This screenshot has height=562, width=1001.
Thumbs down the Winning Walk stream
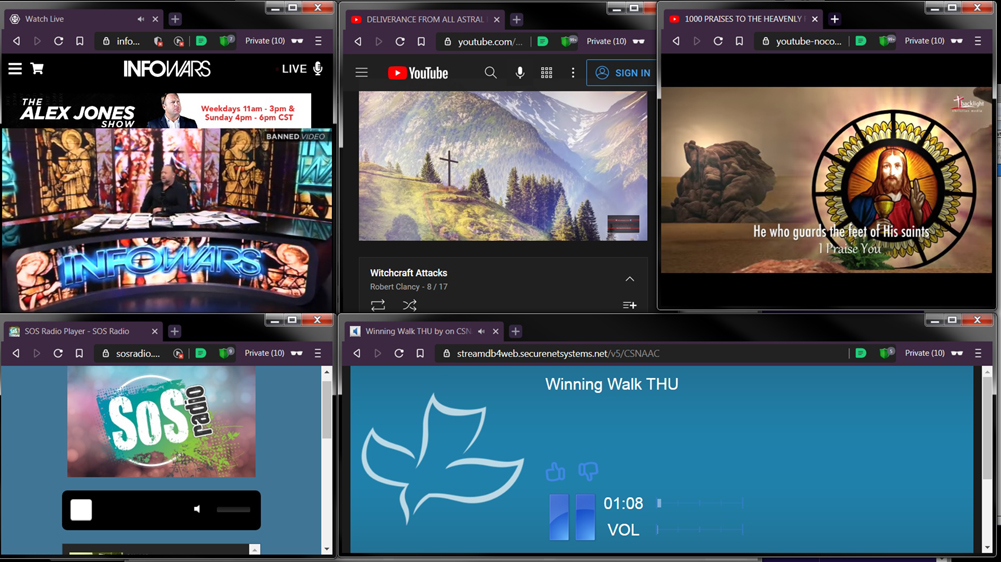click(588, 471)
